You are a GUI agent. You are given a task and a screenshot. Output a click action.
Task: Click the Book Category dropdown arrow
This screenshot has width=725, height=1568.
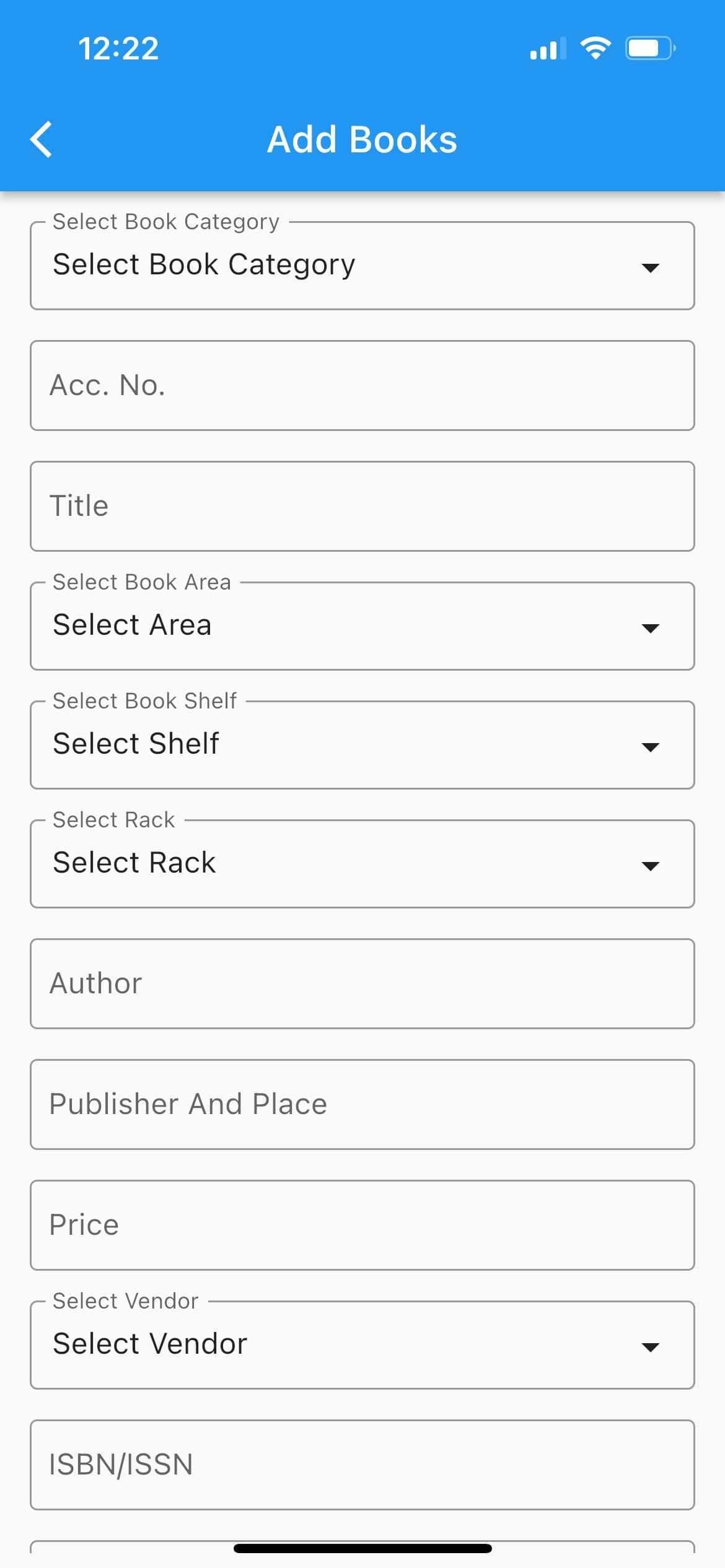pyautogui.click(x=650, y=268)
